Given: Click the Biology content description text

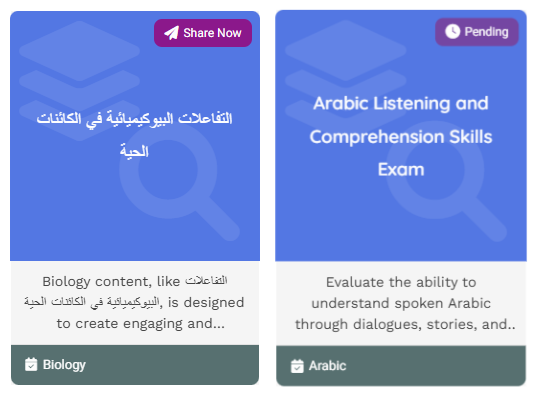Looking at the screenshot, I should point(134,302).
